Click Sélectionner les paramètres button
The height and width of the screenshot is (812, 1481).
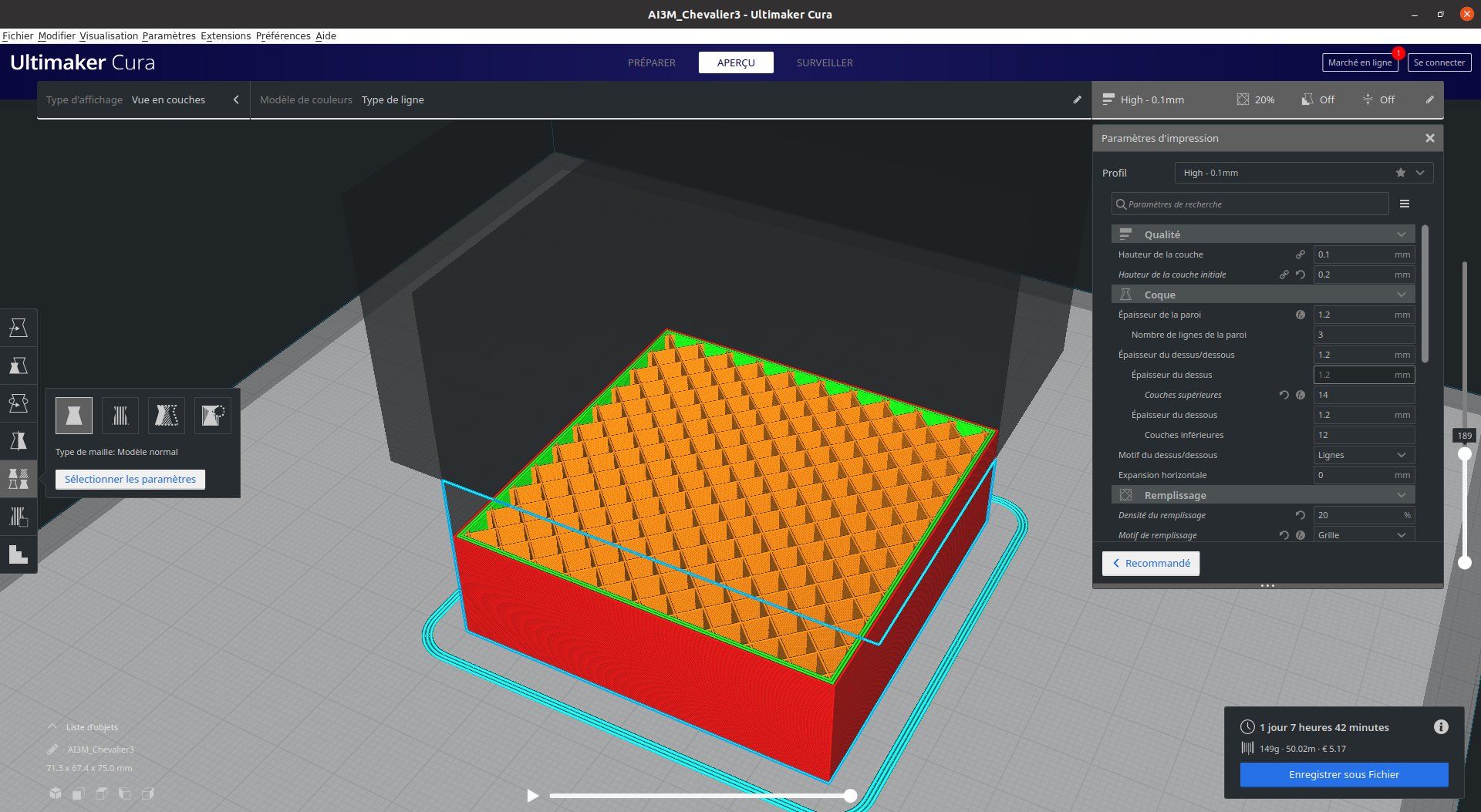tap(130, 479)
